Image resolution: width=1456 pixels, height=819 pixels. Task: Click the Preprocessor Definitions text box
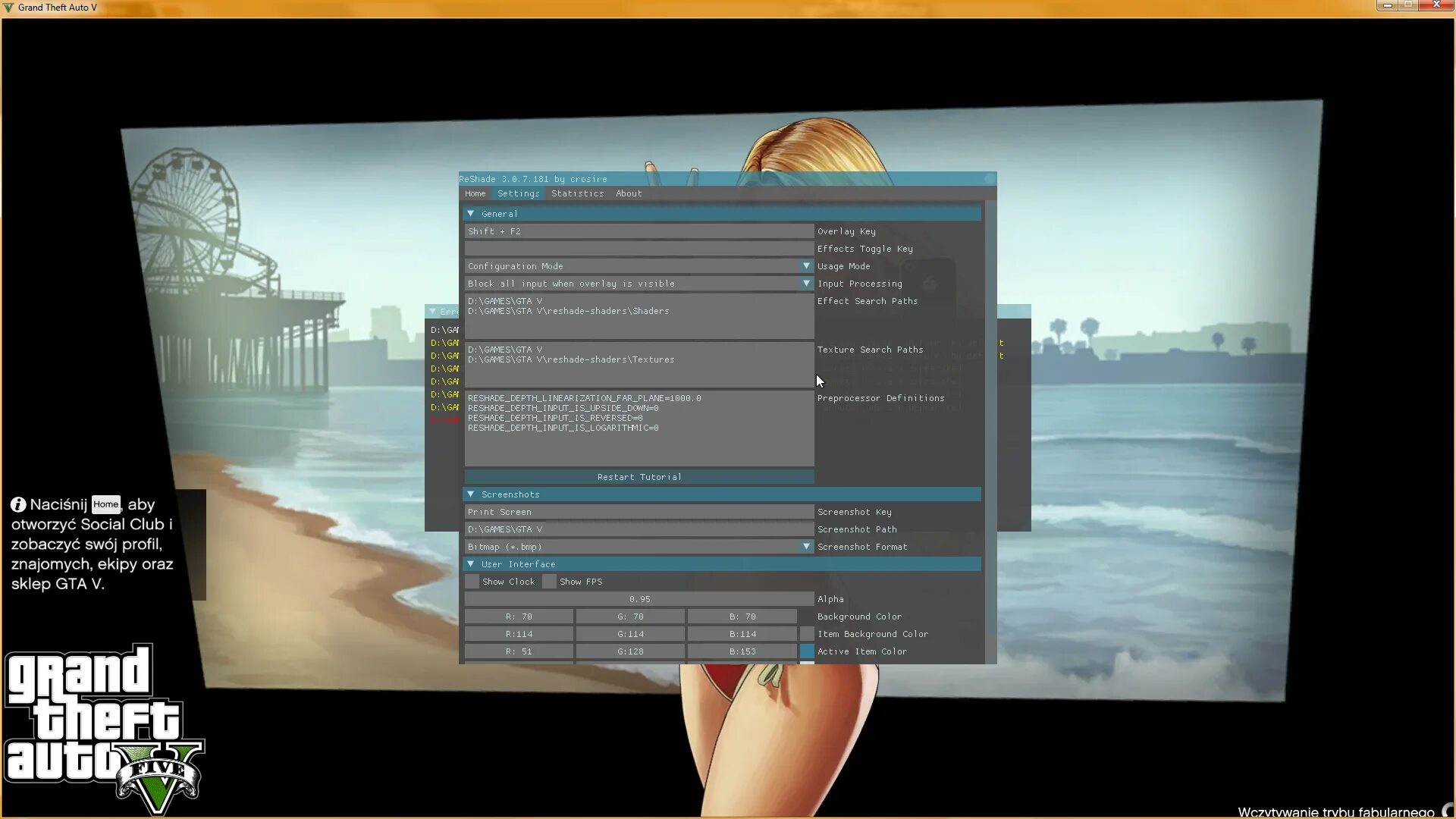pyautogui.click(x=639, y=428)
